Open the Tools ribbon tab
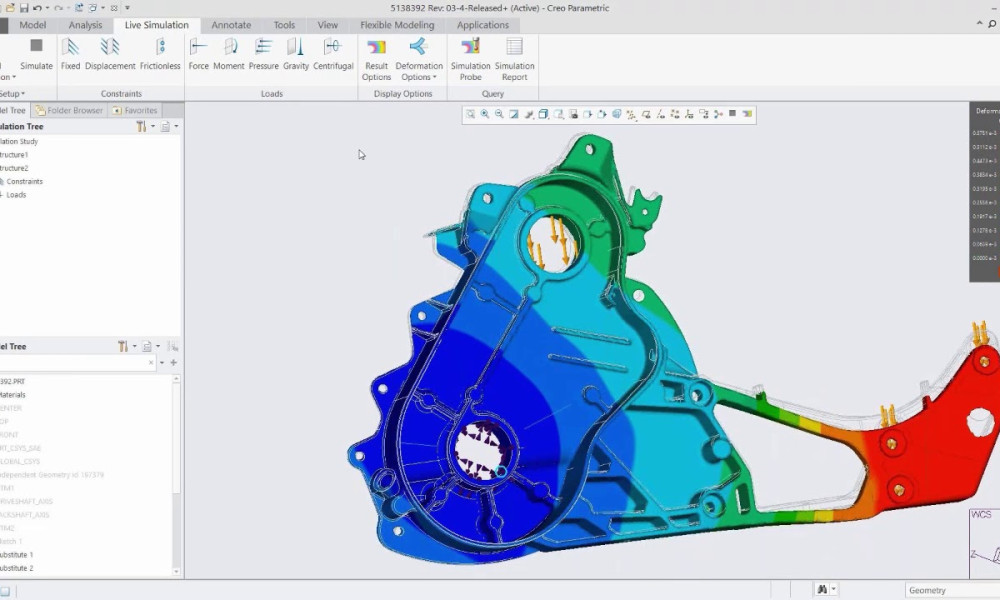Screen dimensions: 1000x600 click(x=284, y=25)
